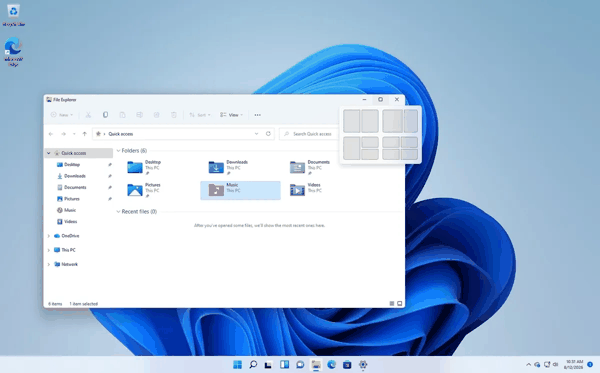Open the clock and date in system tray

574,365
